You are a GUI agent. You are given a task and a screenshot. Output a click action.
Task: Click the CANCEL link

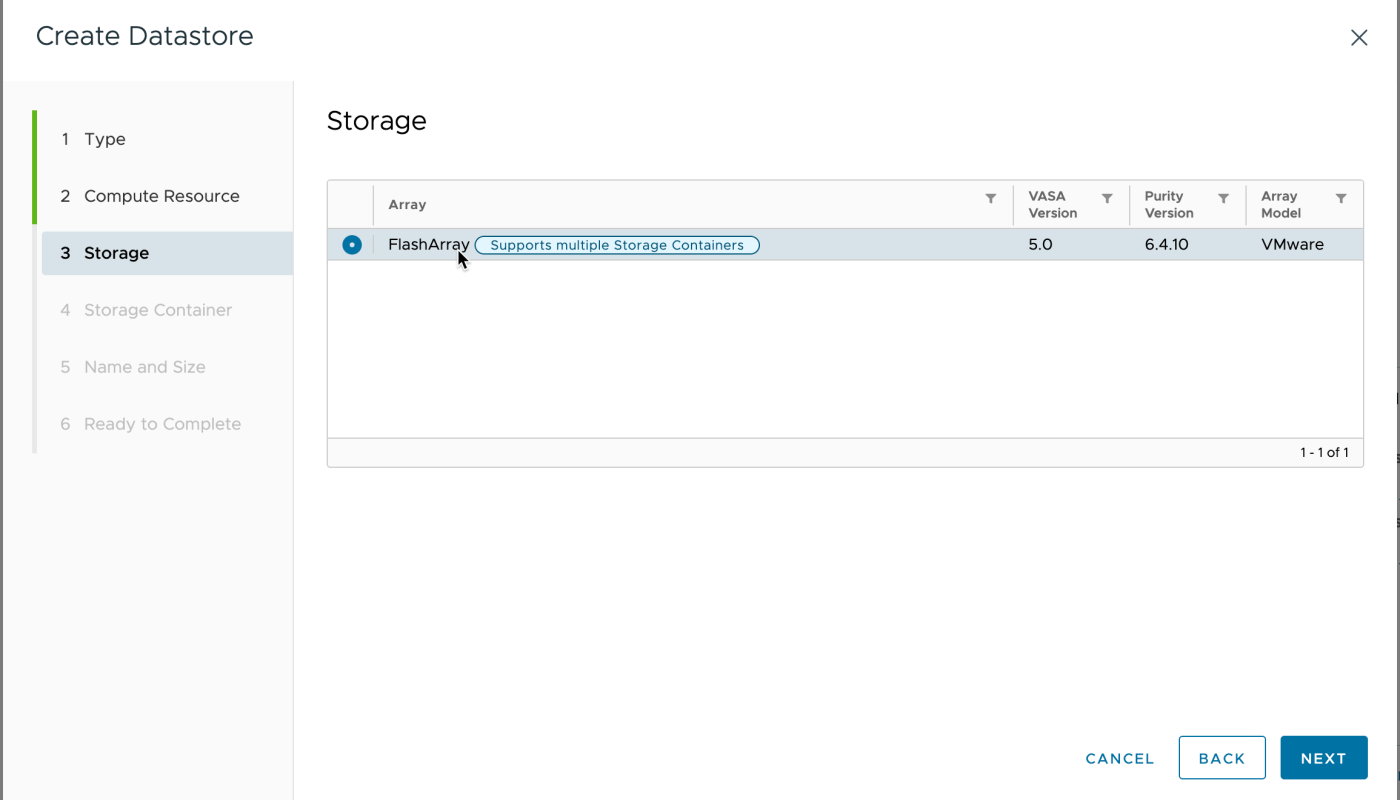pos(1119,758)
